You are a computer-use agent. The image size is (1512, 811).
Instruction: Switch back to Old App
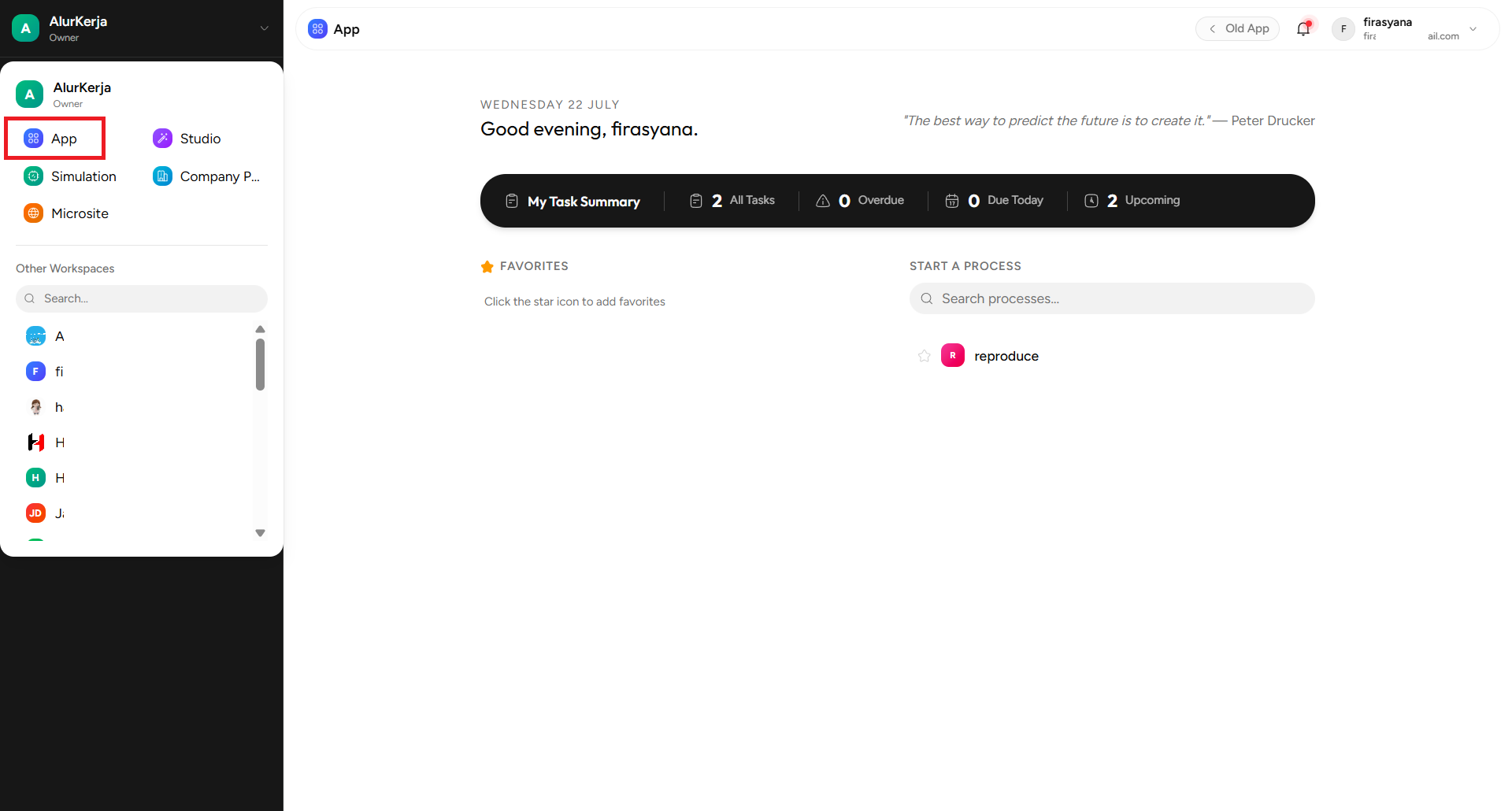pos(1238,28)
